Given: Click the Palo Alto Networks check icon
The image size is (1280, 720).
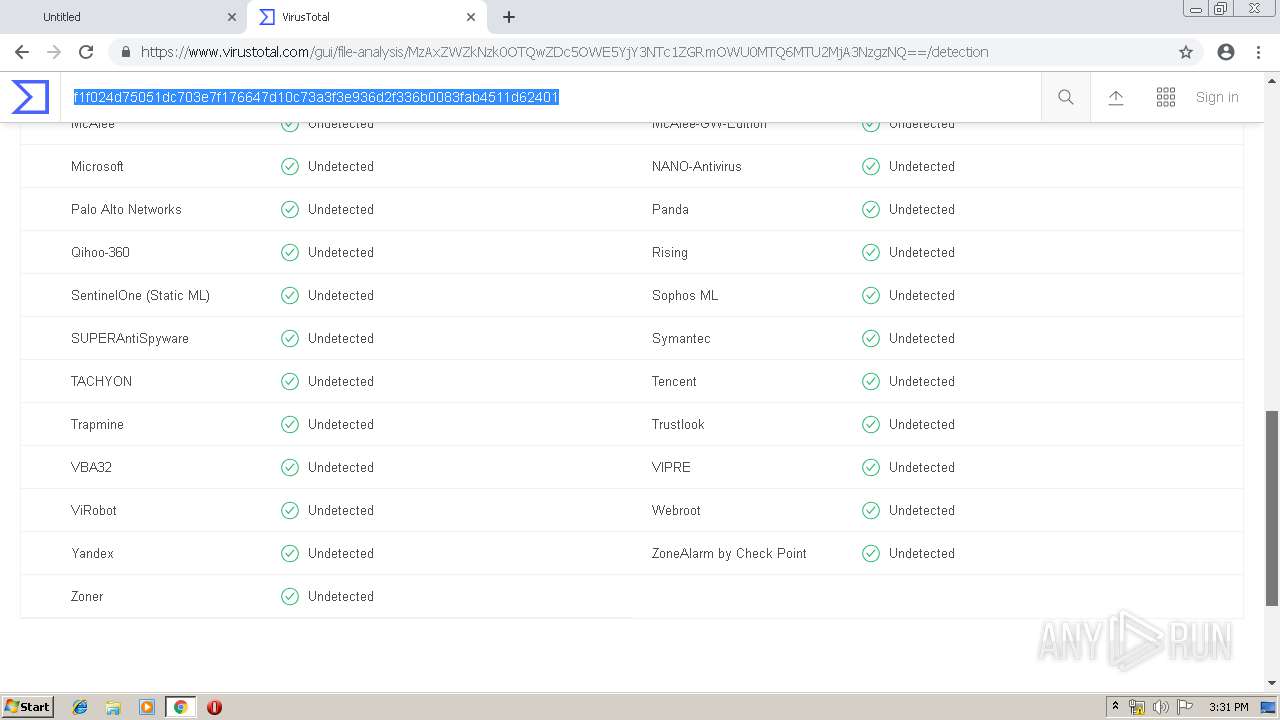Looking at the screenshot, I should tap(290, 209).
